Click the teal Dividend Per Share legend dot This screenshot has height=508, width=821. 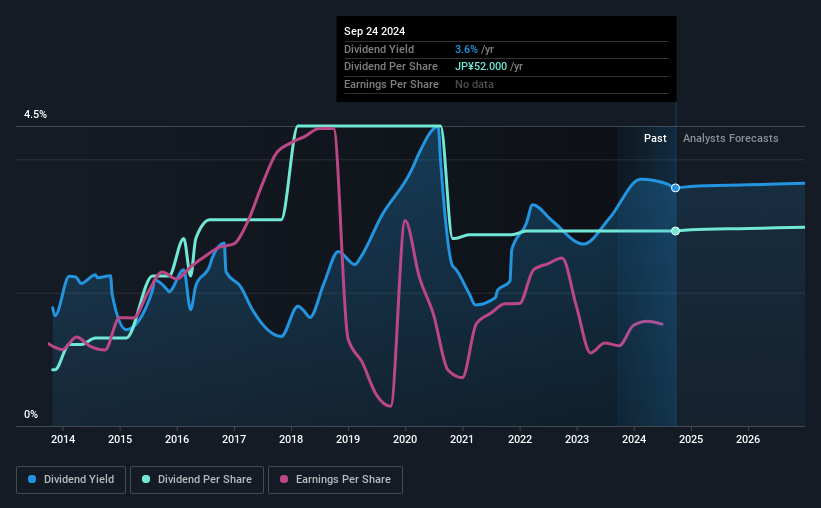(x=146, y=479)
